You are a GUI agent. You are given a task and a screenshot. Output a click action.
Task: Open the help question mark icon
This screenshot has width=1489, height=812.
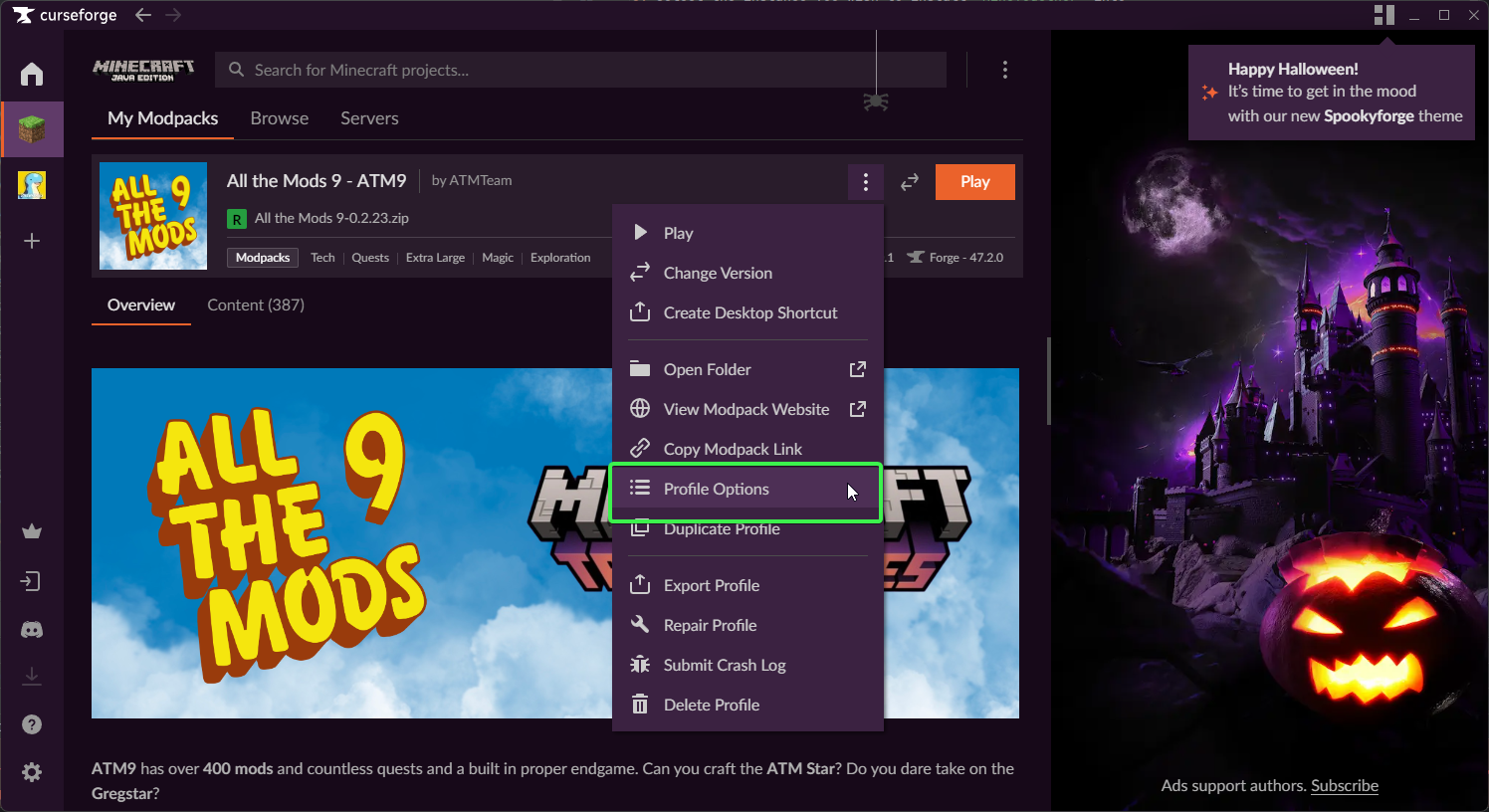(32, 724)
